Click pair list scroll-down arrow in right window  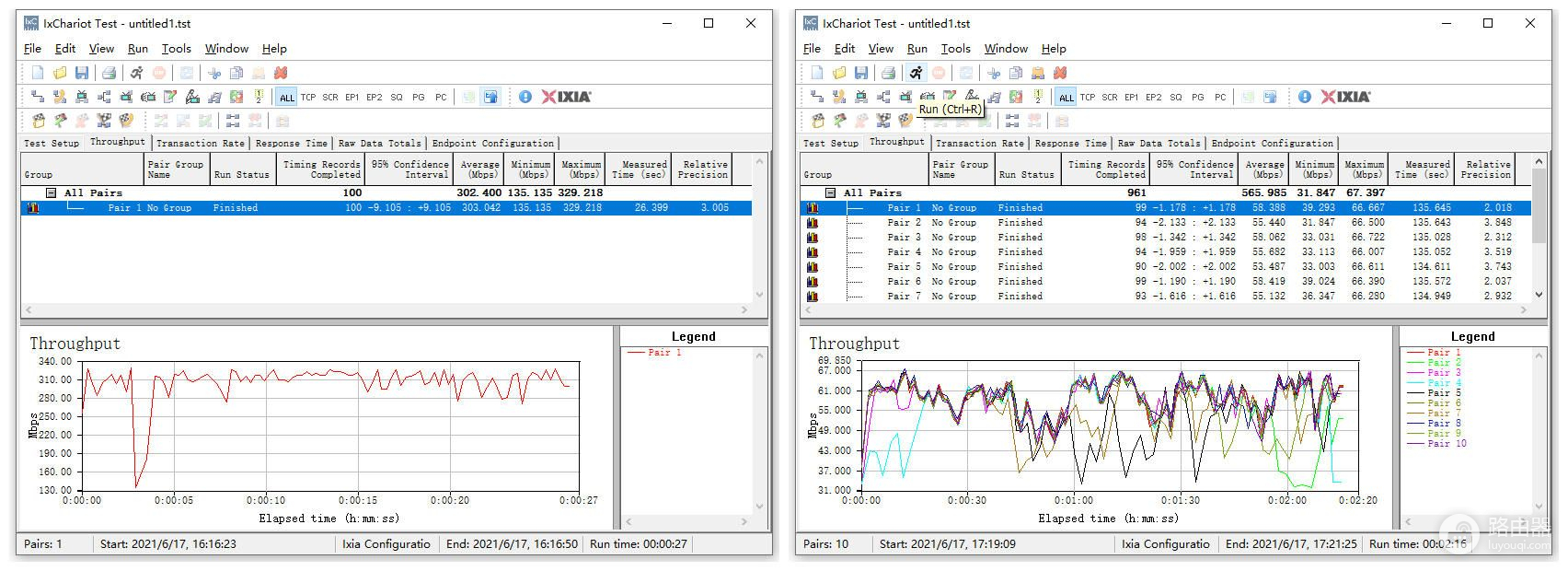(x=1539, y=295)
